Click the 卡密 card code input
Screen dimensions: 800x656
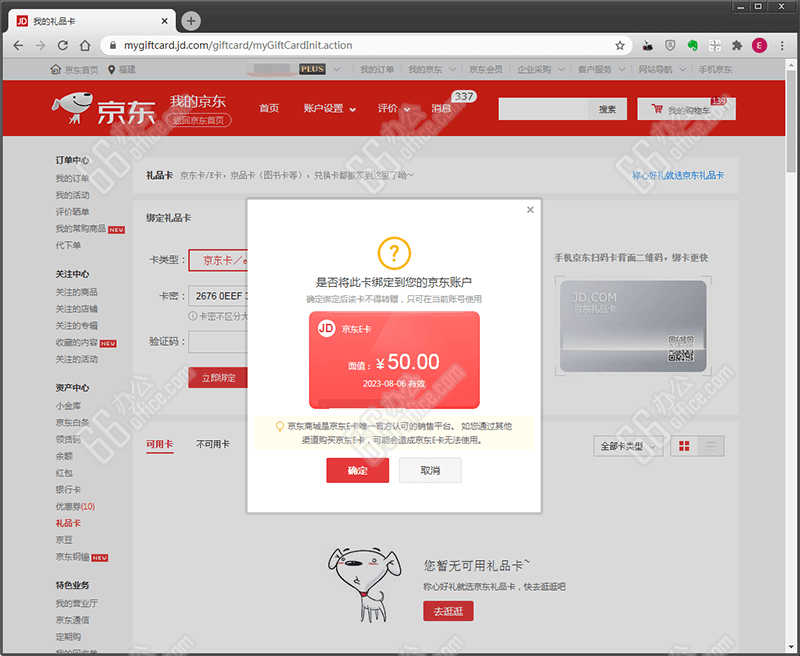pyautogui.click(x=218, y=296)
